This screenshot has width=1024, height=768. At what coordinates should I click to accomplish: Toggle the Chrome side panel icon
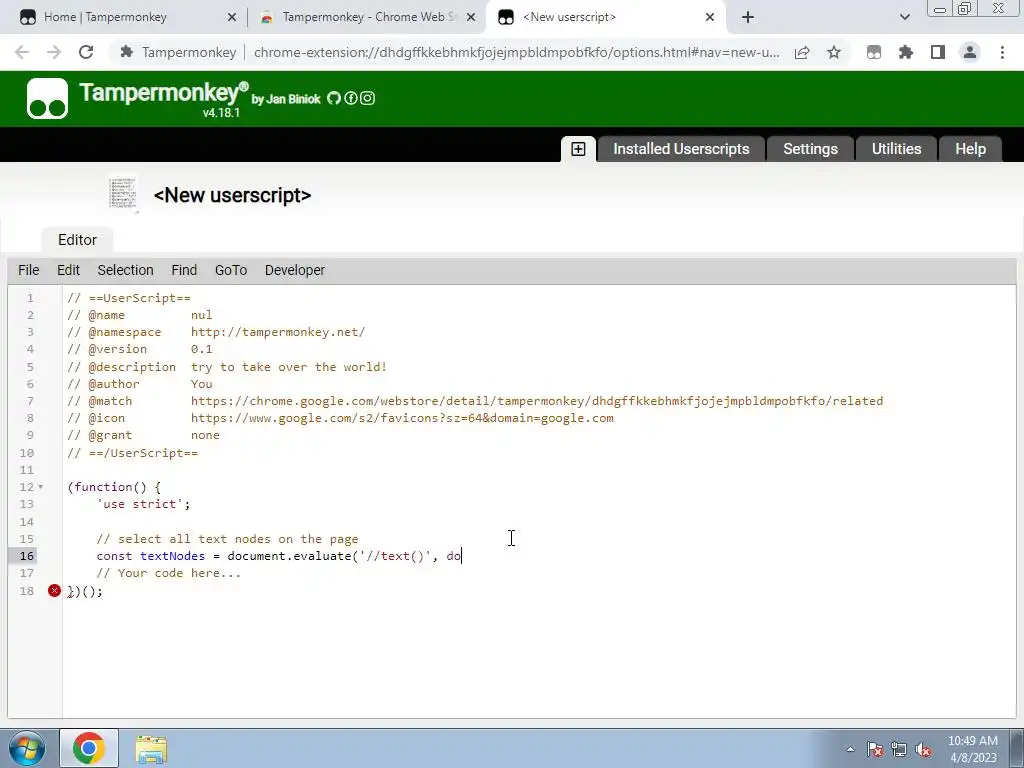(x=938, y=52)
